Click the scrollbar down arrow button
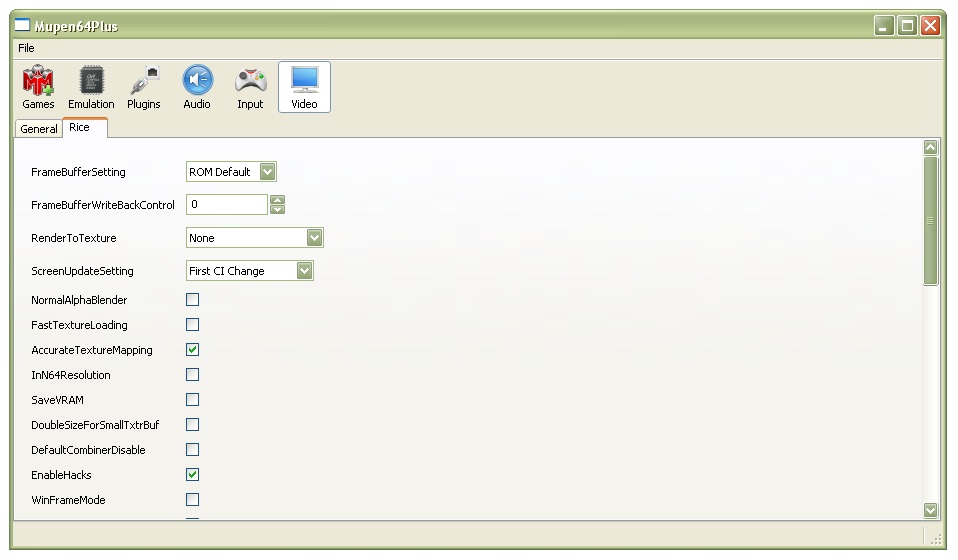Image resolution: width=958 pixels, height=560 pixels. (x=931, y=510)
